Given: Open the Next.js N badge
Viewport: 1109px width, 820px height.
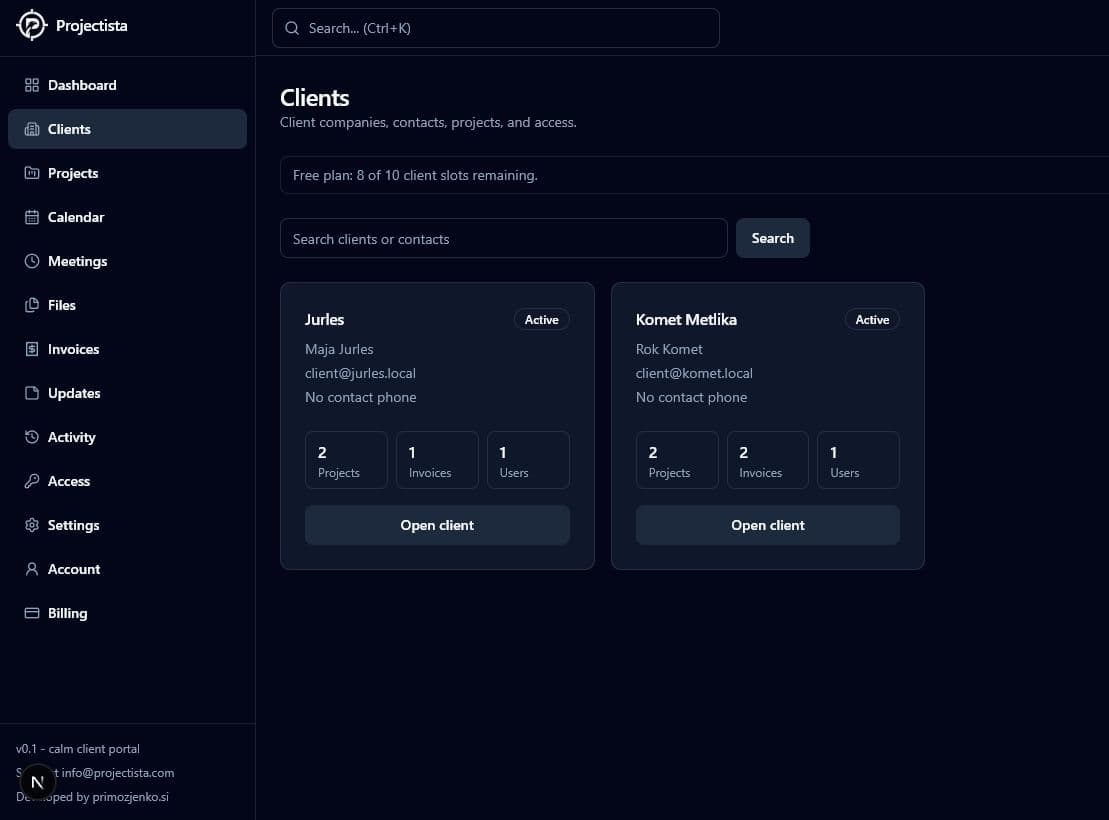Looking at the screenshot, I should pyautogui.click(x=37, y=782).
